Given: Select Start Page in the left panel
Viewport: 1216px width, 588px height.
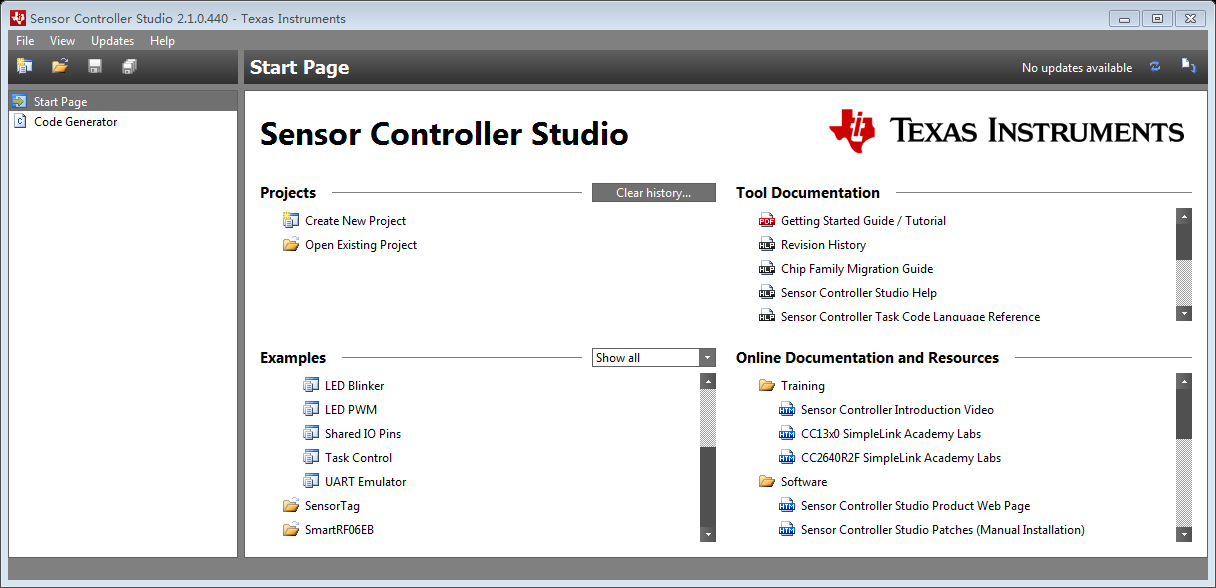Looking at the screenshot, I should point(123,101).
